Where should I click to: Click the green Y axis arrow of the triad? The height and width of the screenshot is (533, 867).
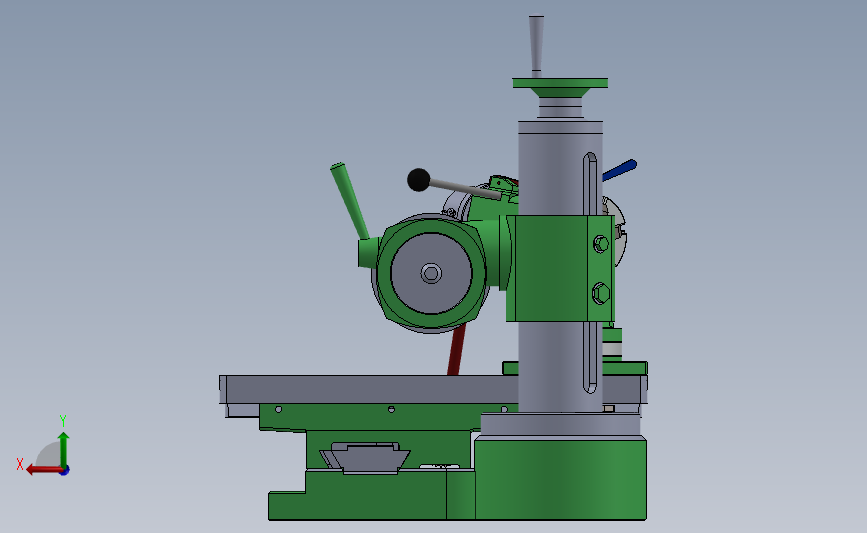[x=64, y=450]
